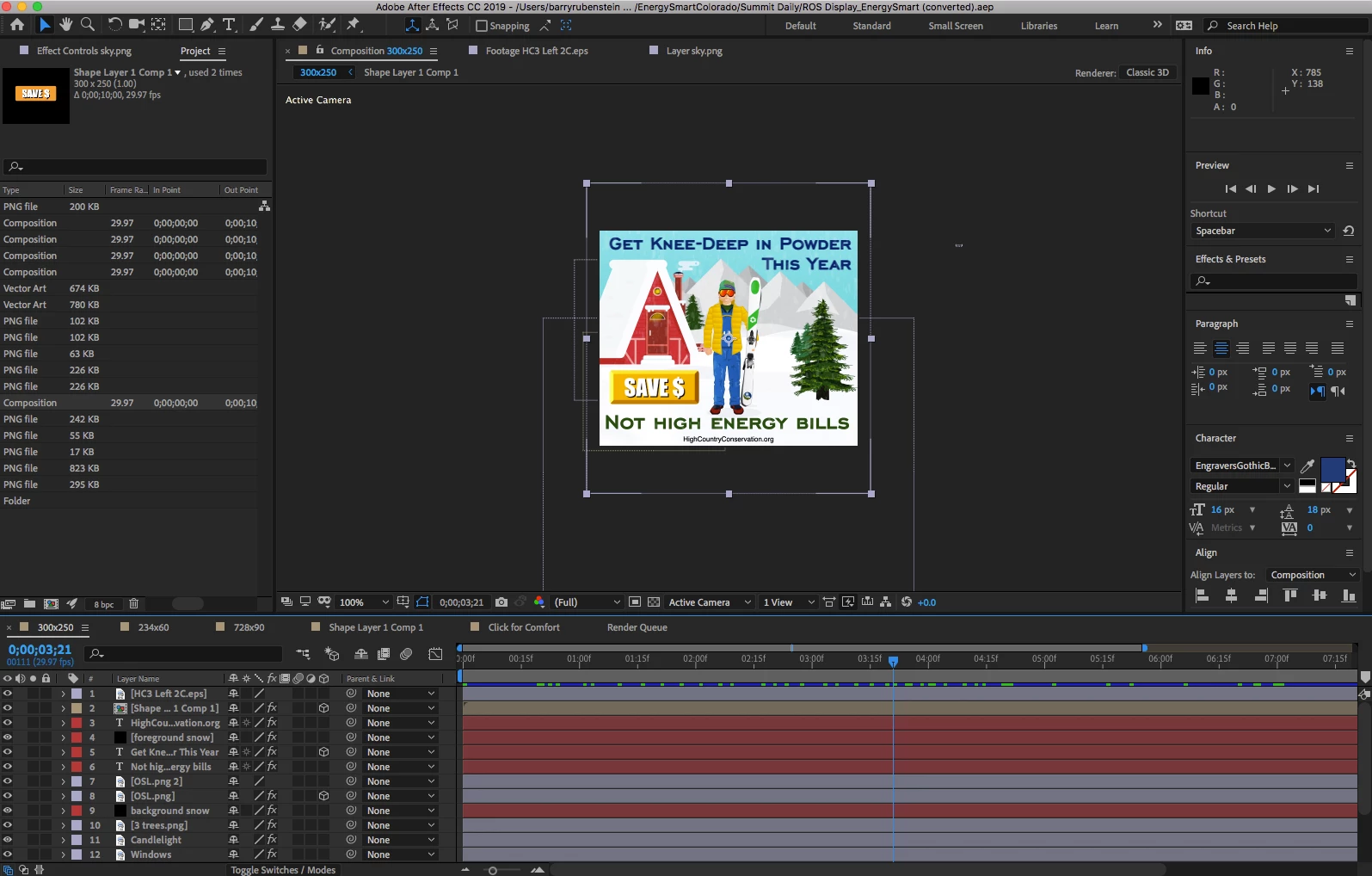
Task: Toggle visibility of the Candlelight layer
Action: coord(7,840)
